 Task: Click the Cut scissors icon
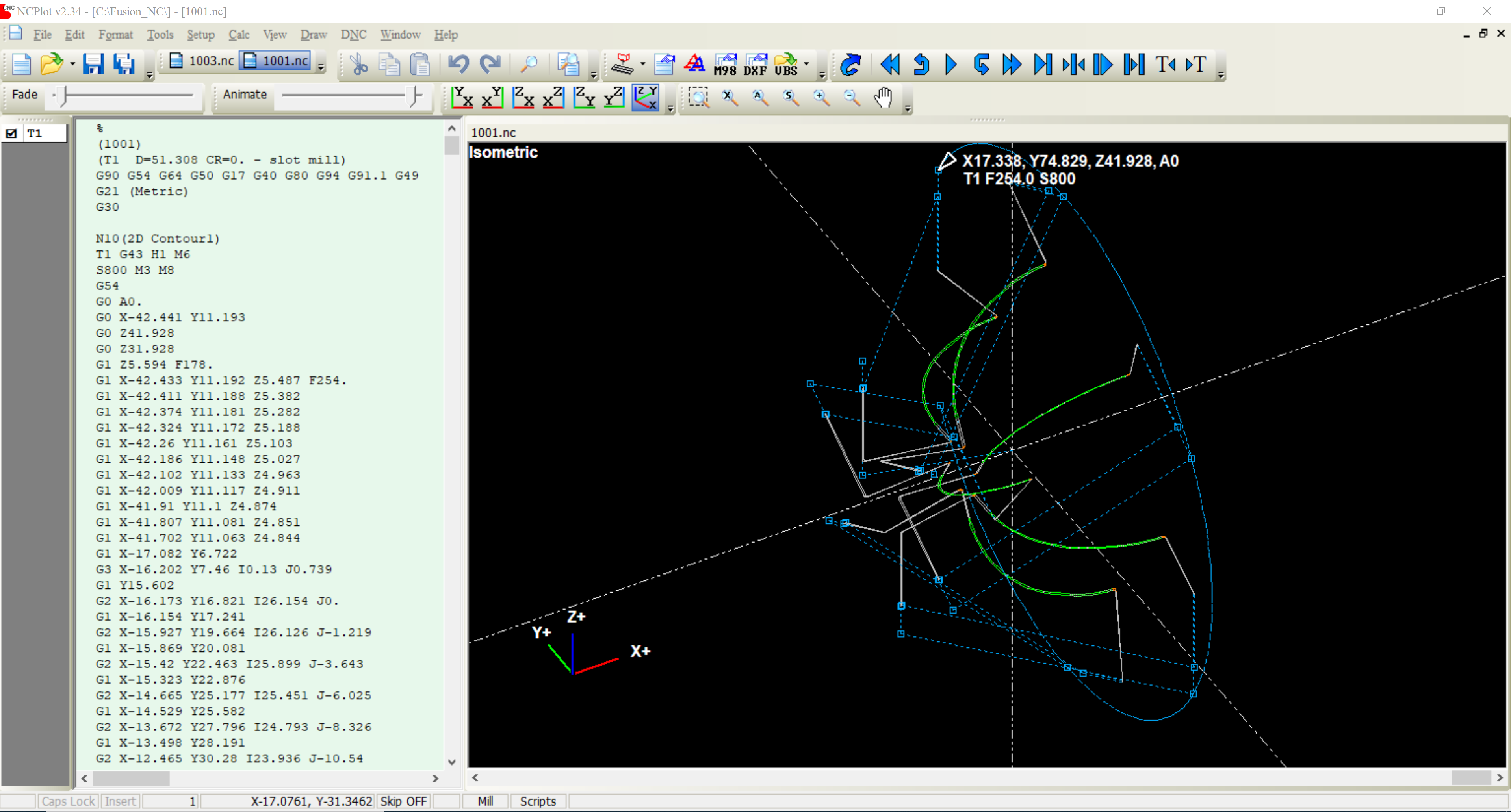(x=358, y=64)
